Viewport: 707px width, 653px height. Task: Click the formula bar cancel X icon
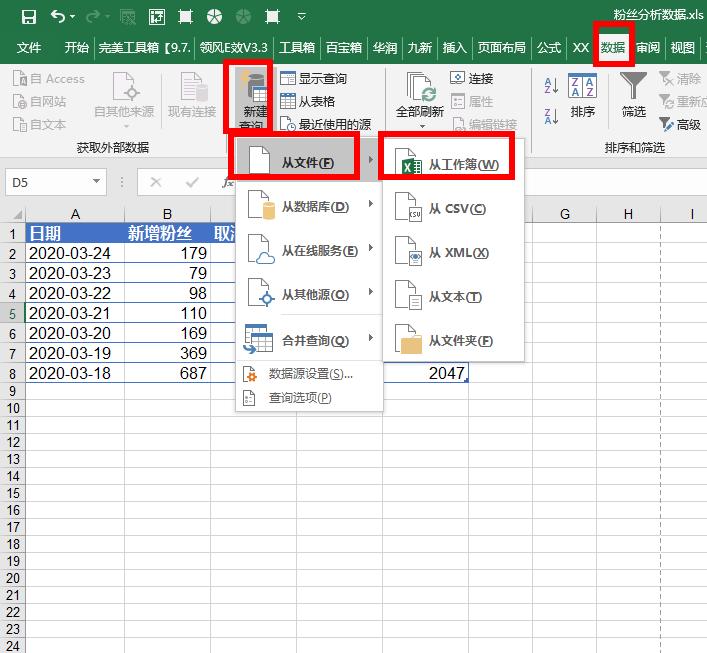(x=156, y=182)
